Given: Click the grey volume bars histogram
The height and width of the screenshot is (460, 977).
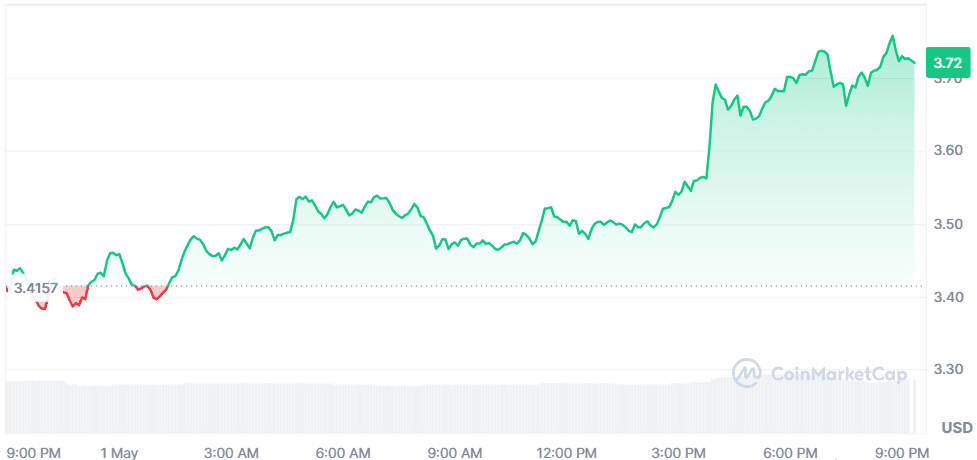Looking at the screenshot, I should pos(400,408).
